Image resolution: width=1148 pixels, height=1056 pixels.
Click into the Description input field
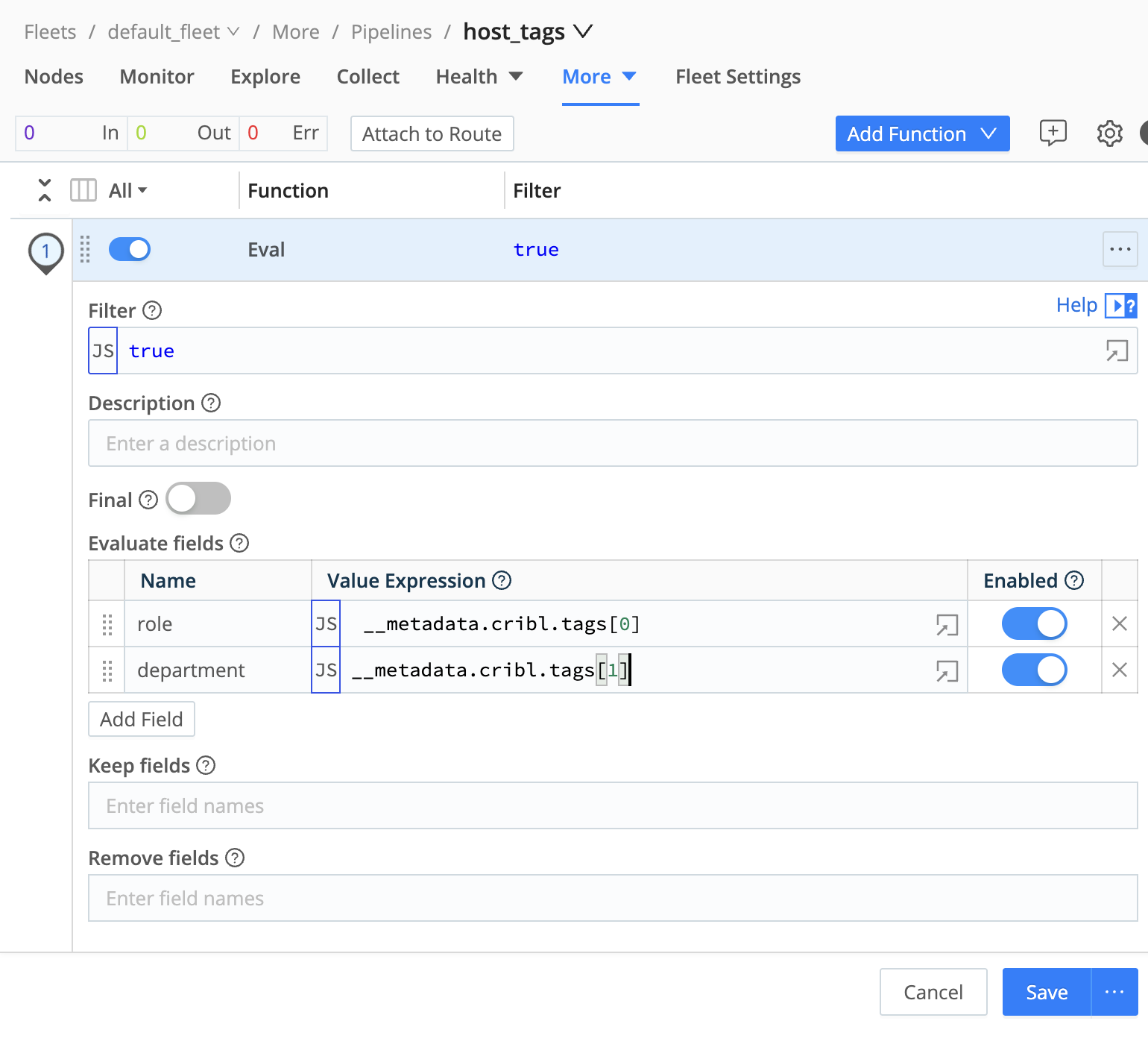pyautogui.click(x=612, y=444)
